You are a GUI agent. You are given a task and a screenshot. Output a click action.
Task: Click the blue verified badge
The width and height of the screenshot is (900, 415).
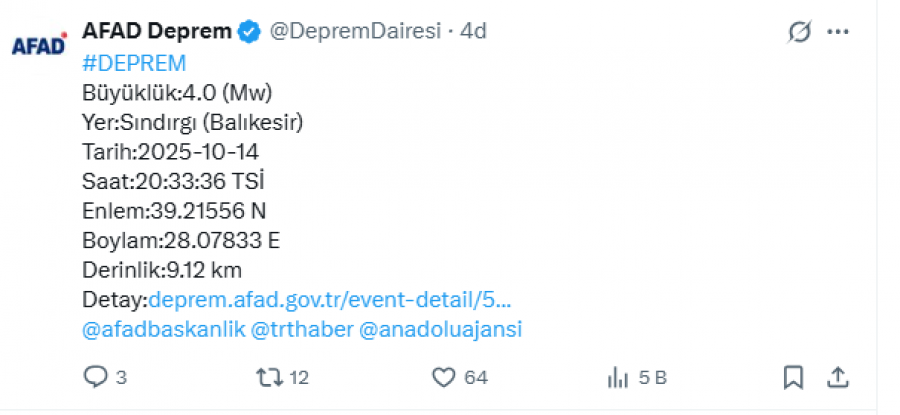(249, 32)
